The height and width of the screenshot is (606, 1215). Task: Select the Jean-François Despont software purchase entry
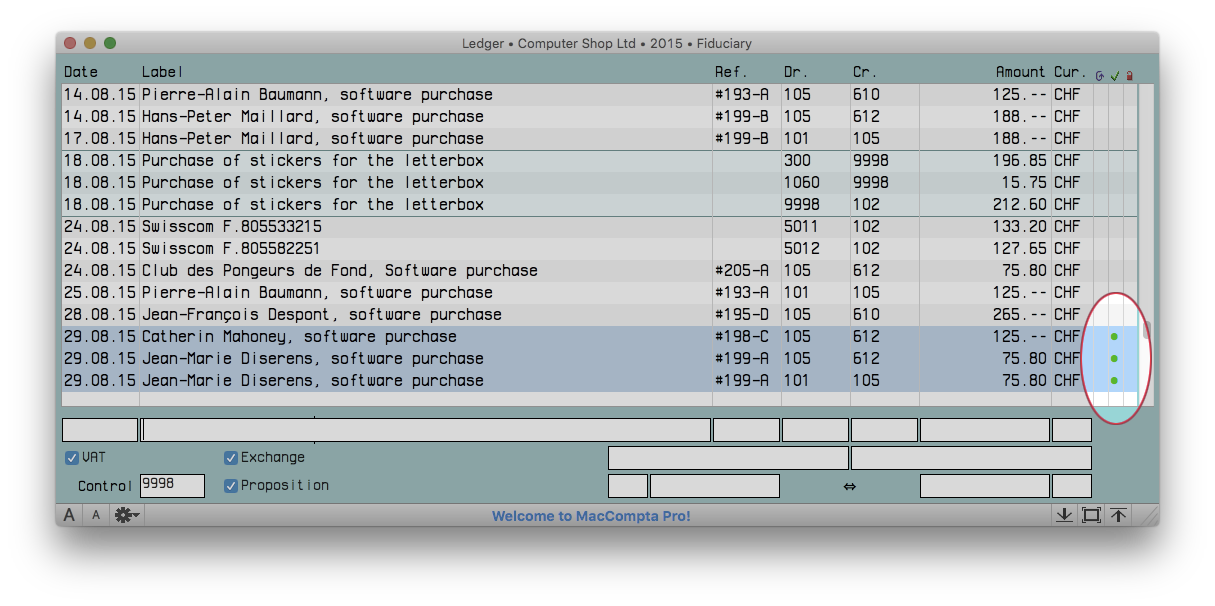[322, 315]
